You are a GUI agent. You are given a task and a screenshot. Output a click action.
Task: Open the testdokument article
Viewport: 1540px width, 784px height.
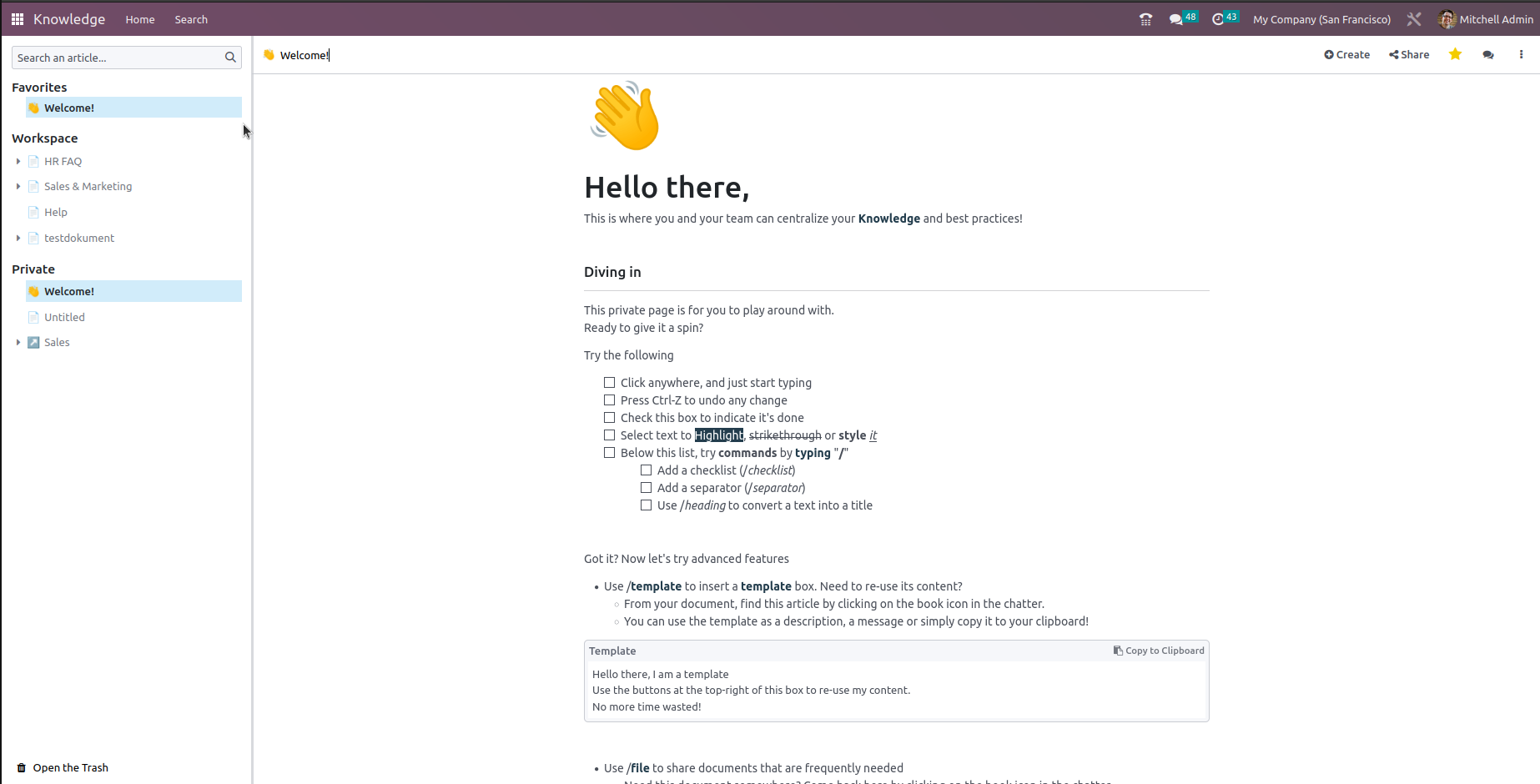click(x=79, y=238)
